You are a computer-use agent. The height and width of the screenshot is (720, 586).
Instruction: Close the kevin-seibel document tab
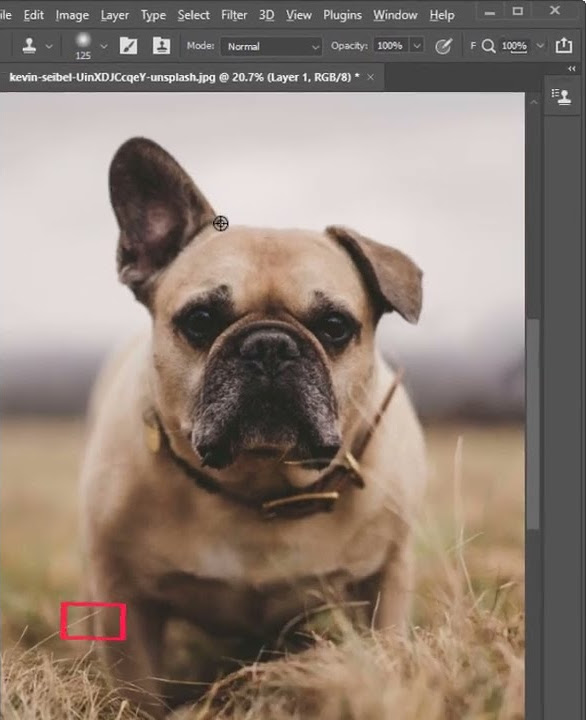371,77
